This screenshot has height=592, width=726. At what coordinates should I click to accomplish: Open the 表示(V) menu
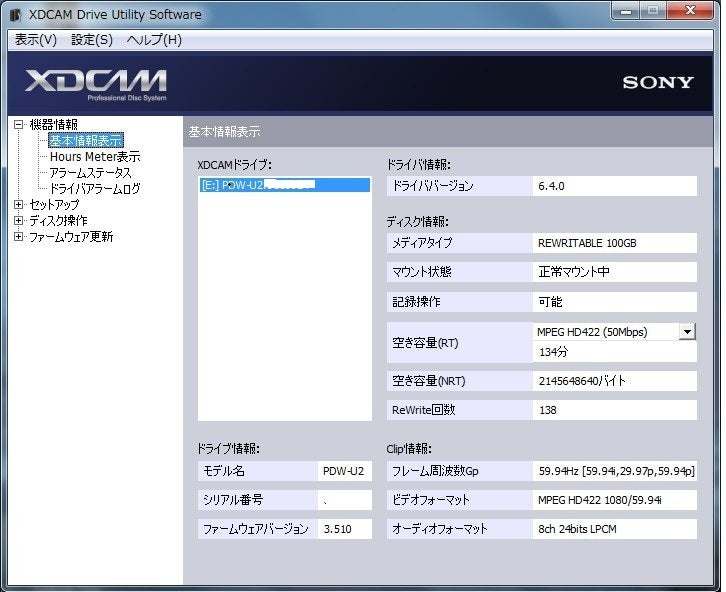click(35, 40)
